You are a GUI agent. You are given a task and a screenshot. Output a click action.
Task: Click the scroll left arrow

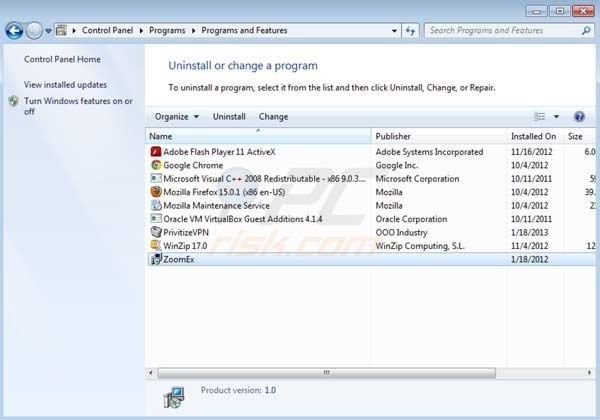click(x=151, y=372)
